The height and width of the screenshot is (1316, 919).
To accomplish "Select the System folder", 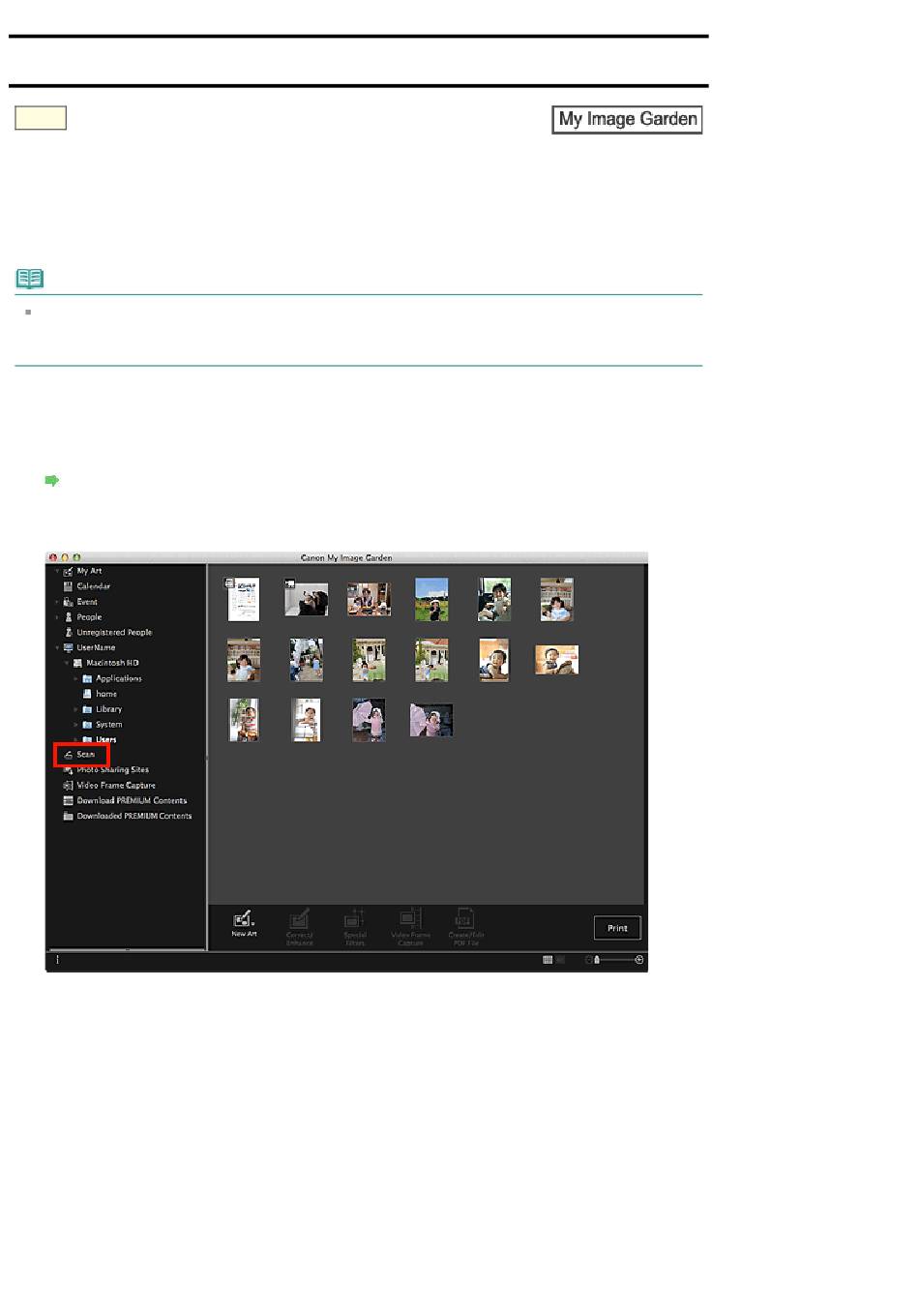I will 102,725.
